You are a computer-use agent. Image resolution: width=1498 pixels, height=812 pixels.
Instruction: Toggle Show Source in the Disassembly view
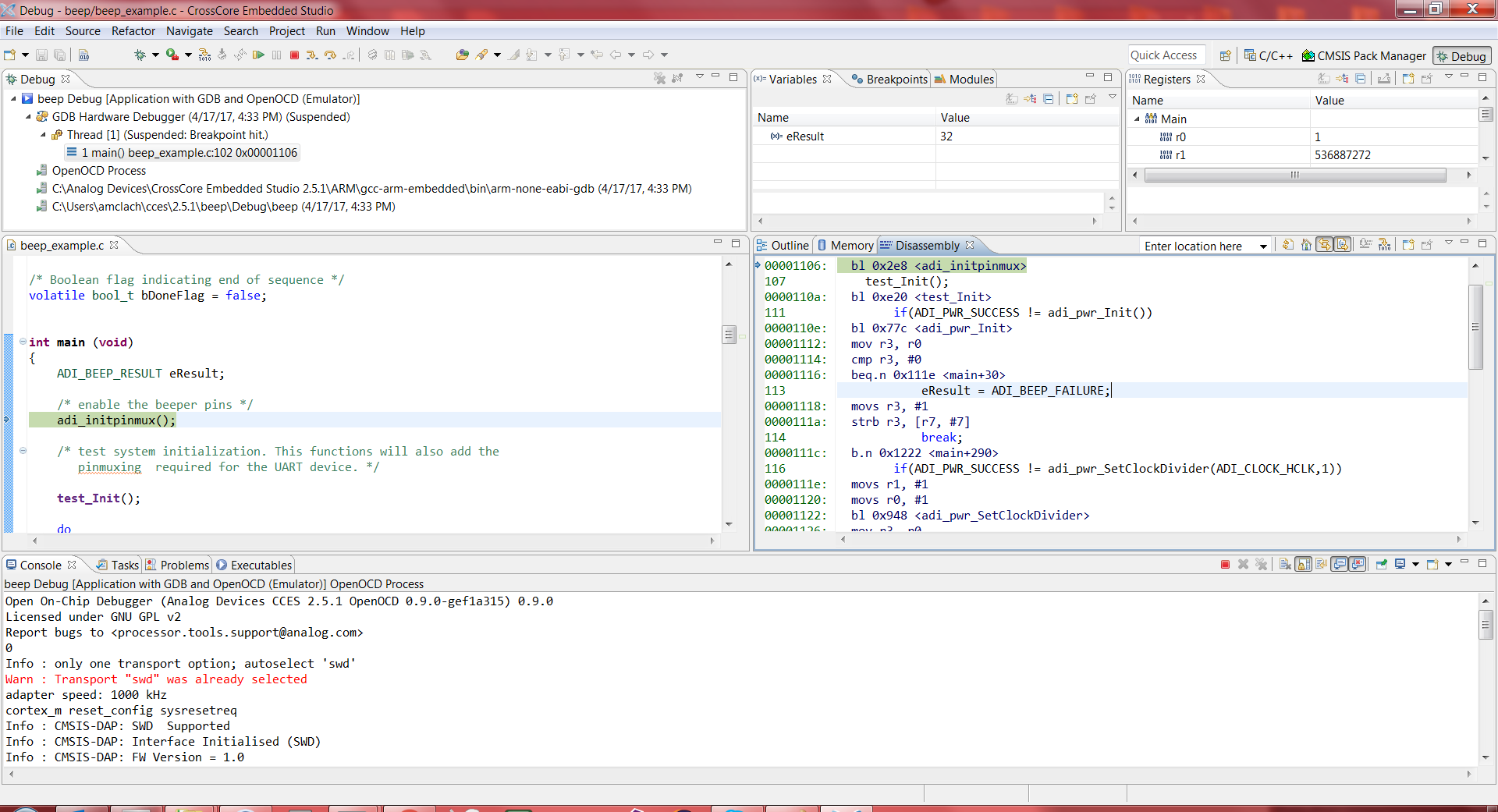pos(1343,245)
